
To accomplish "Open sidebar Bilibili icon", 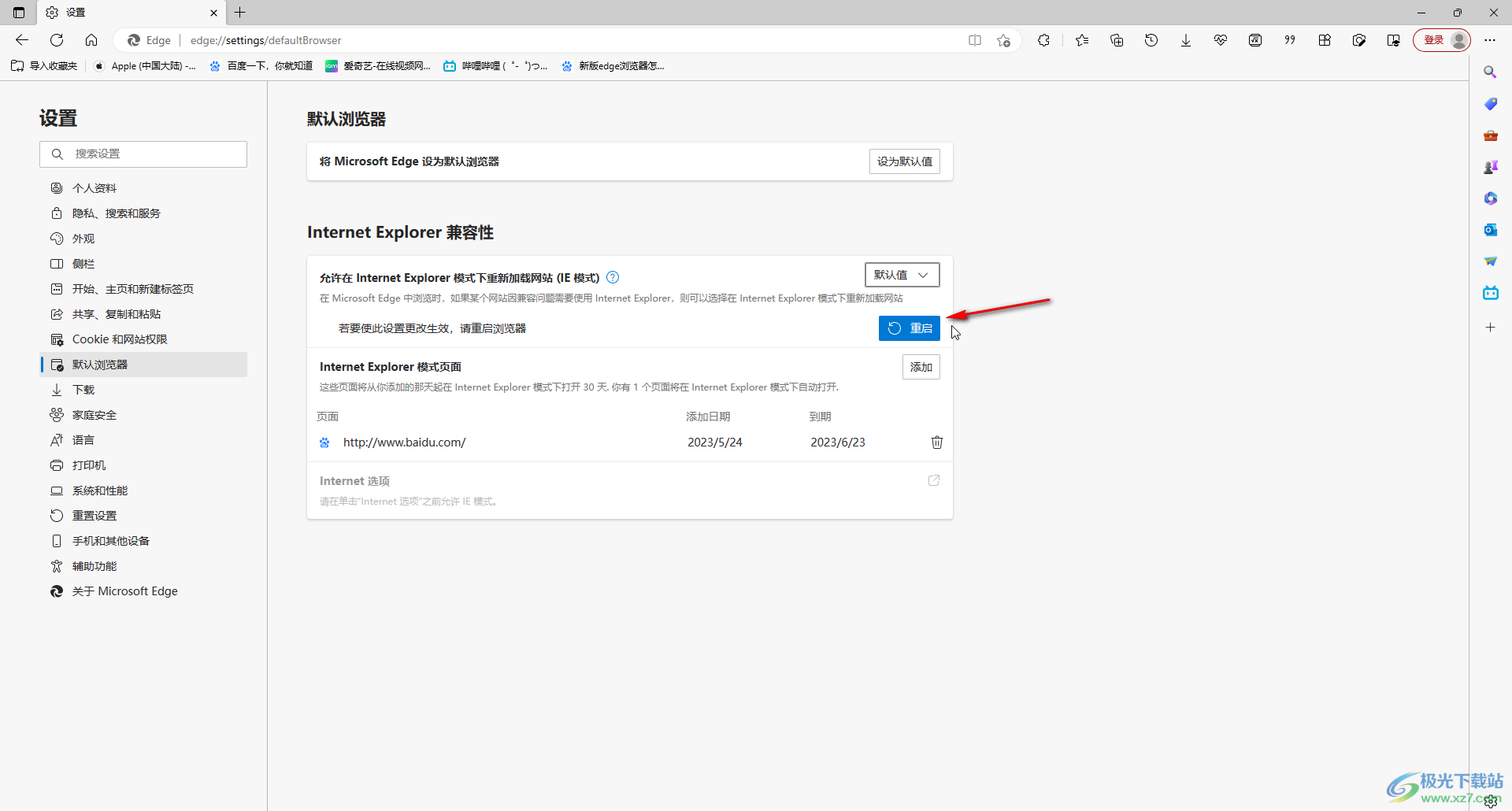I will (x=1490, y=293).
